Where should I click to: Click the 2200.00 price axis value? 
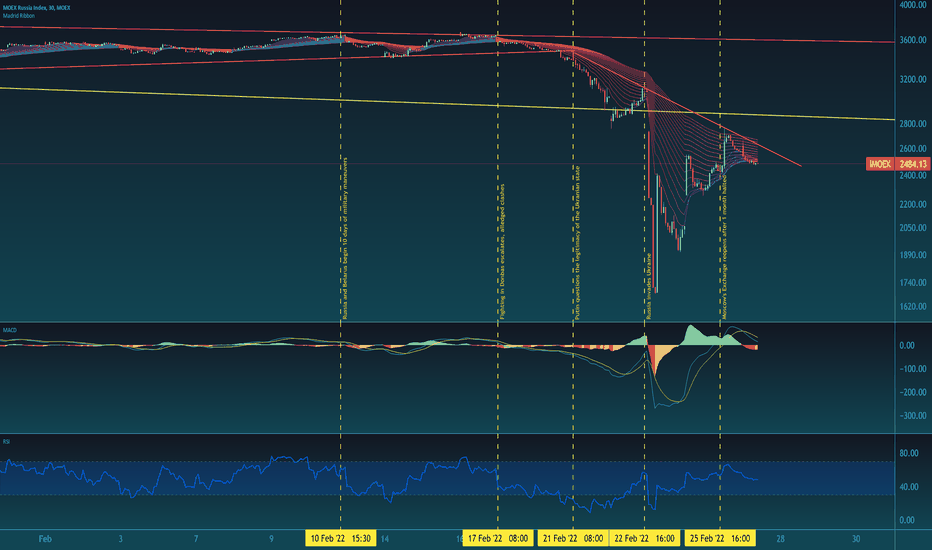click(x=913, y=204)
